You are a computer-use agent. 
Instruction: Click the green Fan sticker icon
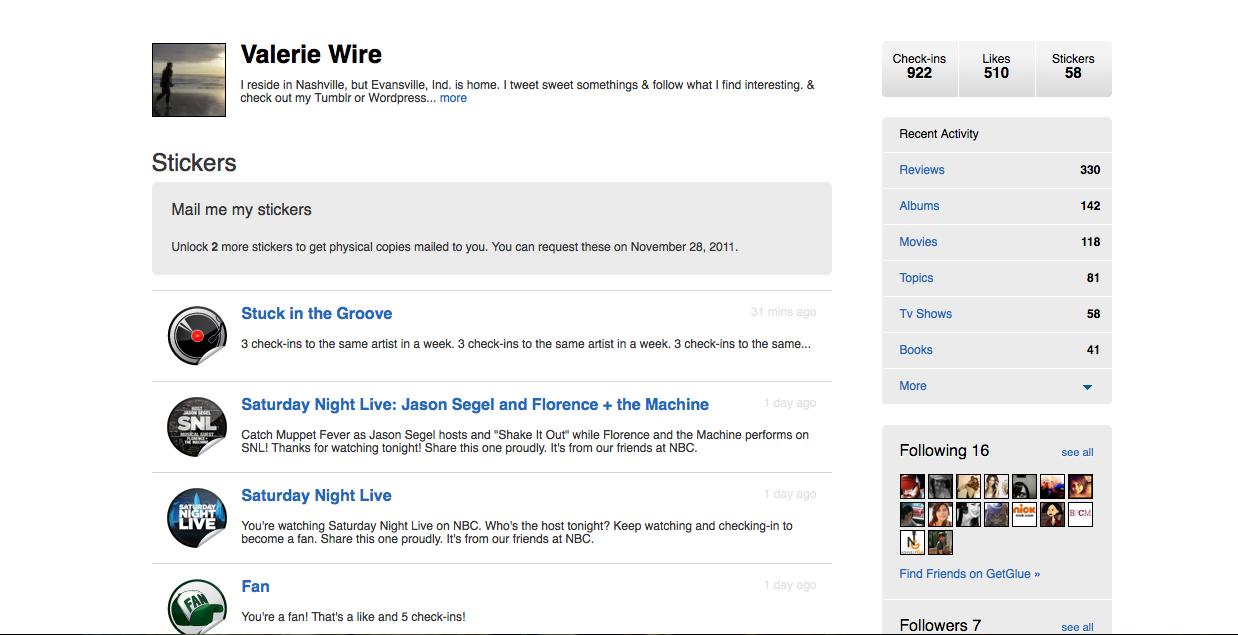click(x=197, y=607)
